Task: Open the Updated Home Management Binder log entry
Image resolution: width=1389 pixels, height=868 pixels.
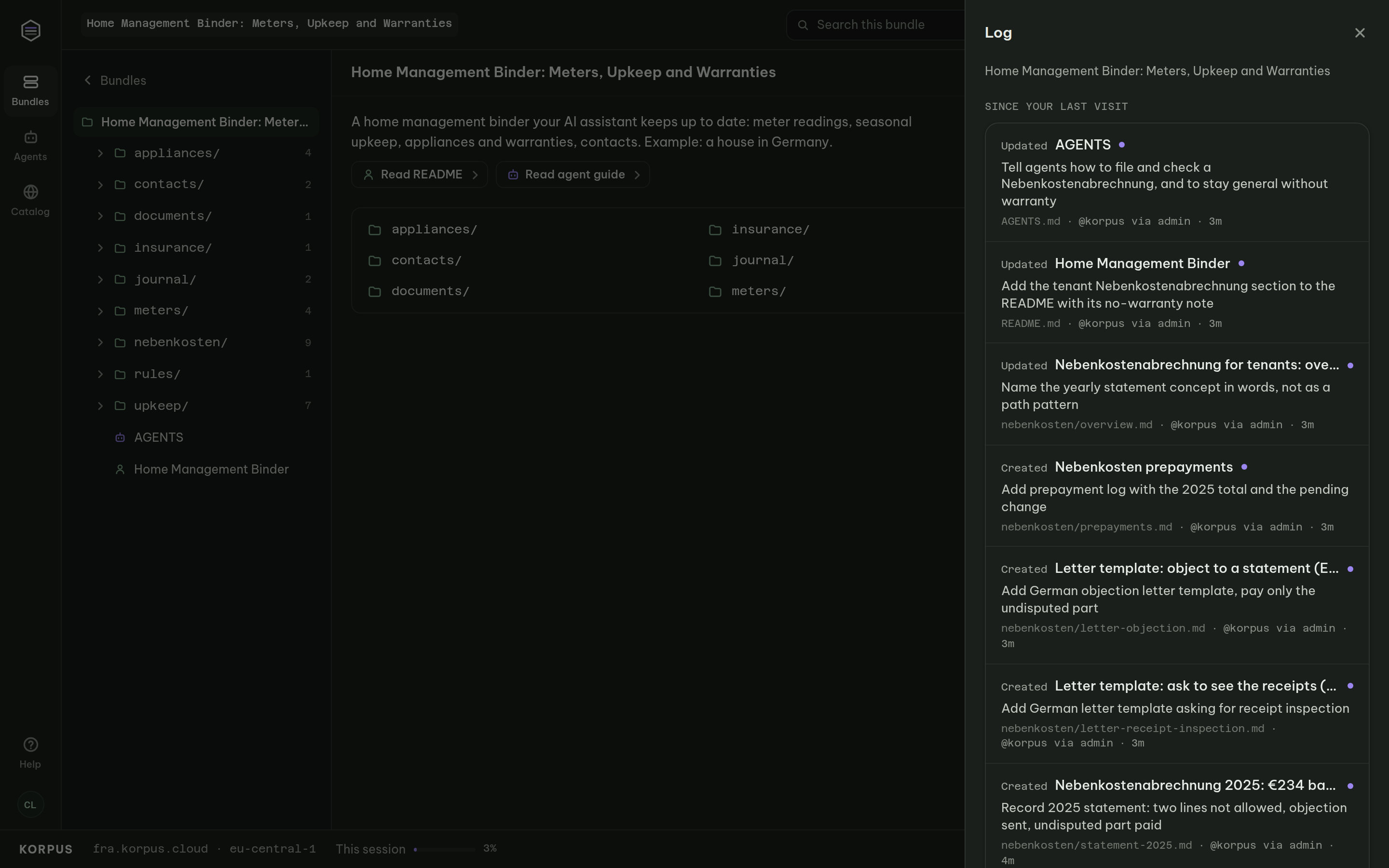Action: pyautogui.click(x=1177, y=292)
